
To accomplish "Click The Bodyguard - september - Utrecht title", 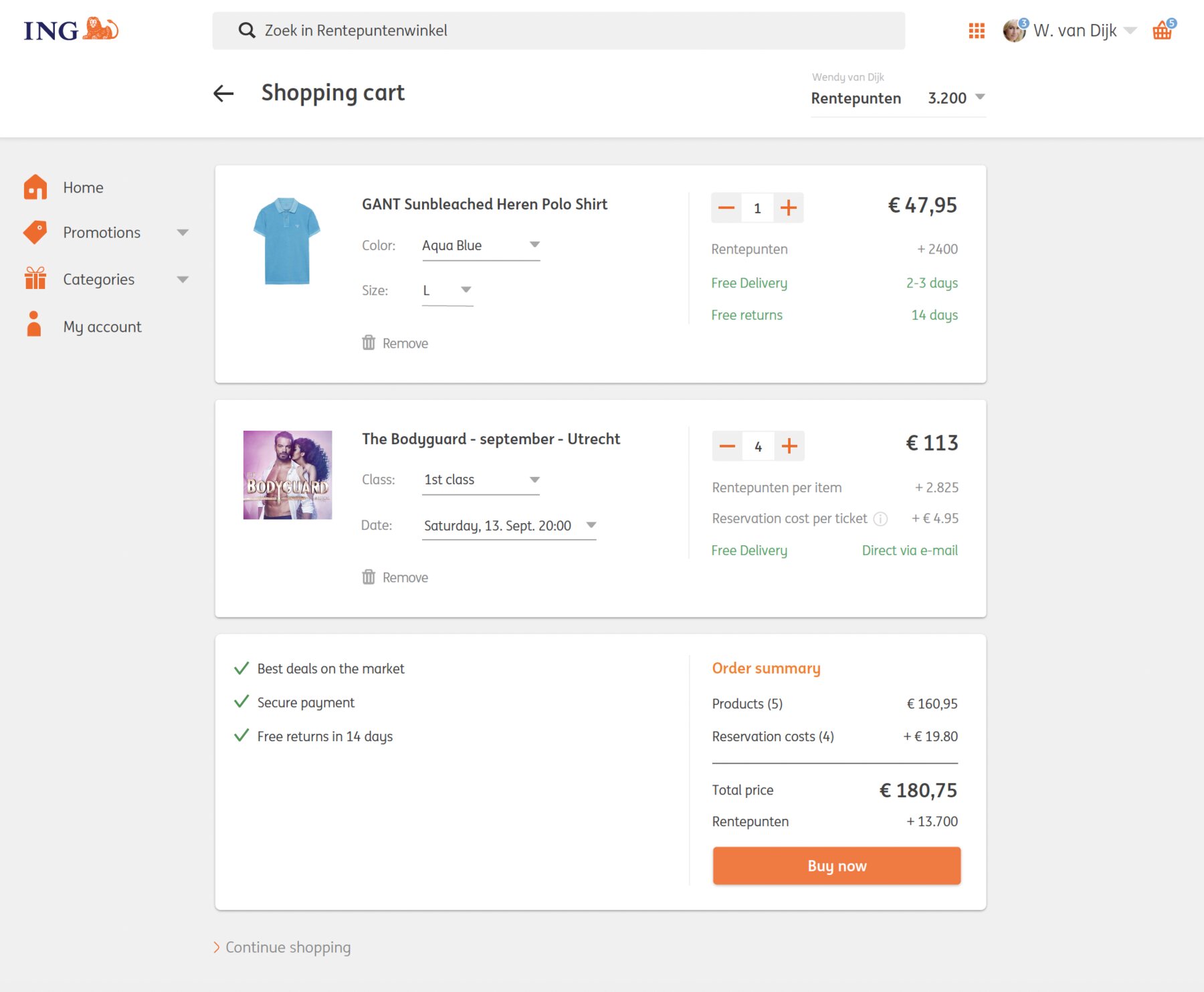I will [491, 439].
